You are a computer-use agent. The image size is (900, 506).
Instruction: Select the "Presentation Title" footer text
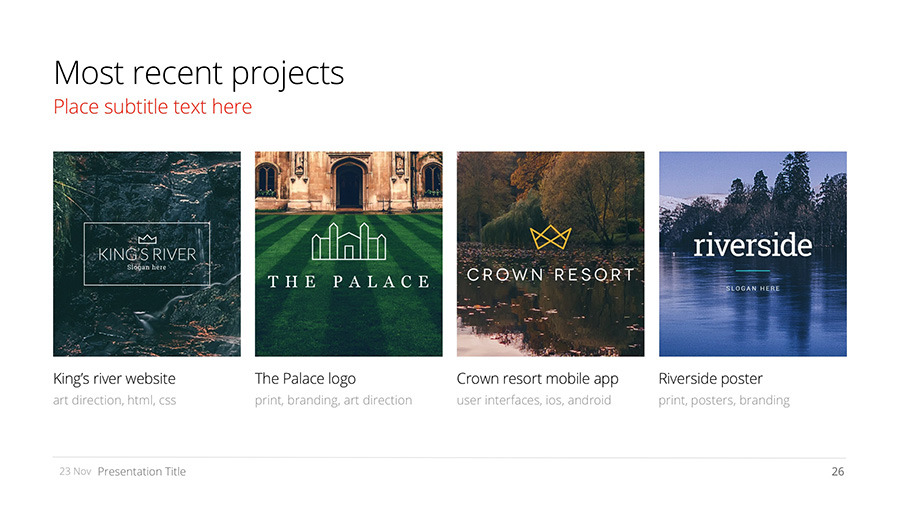pos(141,472)
